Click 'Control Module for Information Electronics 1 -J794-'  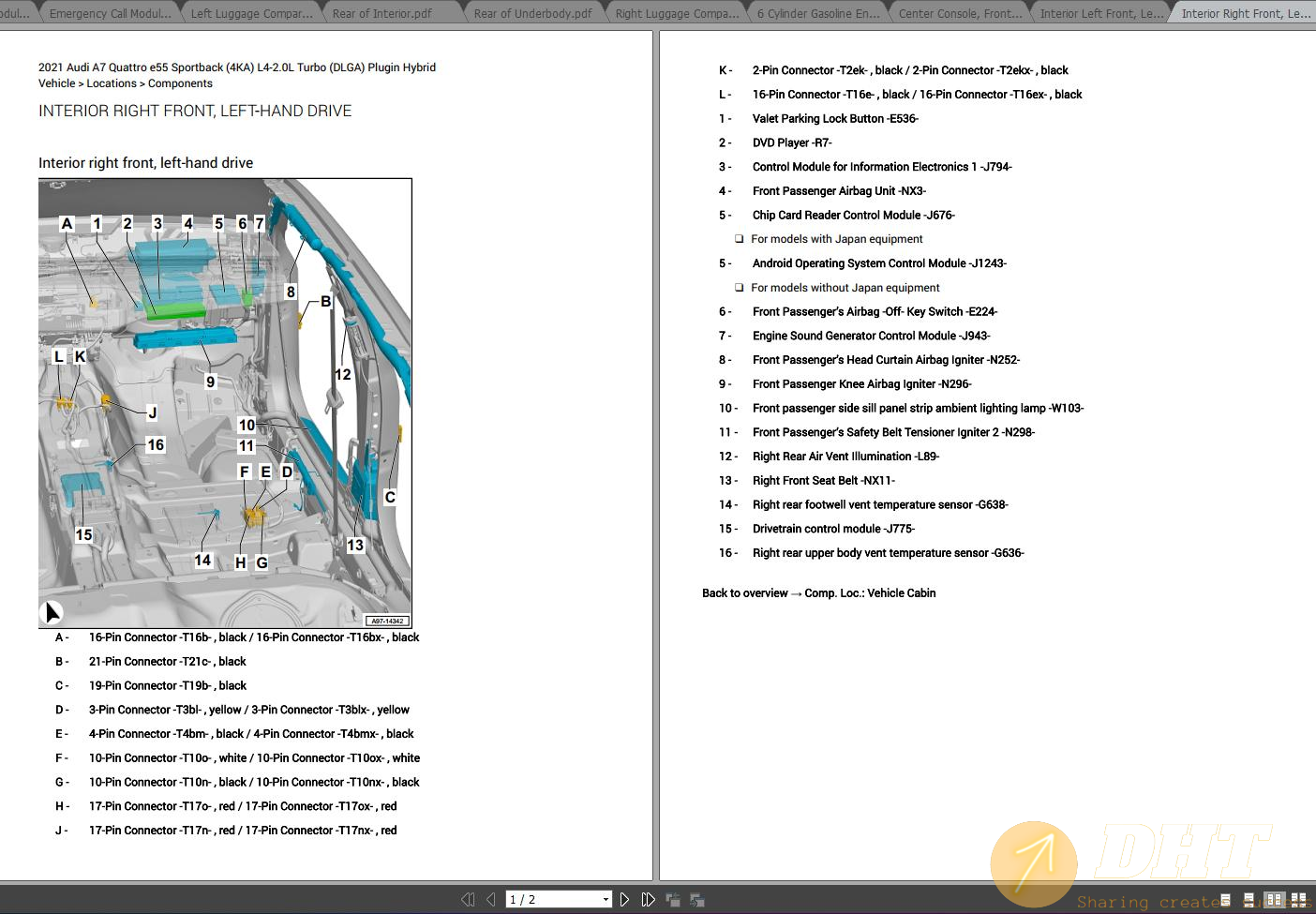point(882,167)
